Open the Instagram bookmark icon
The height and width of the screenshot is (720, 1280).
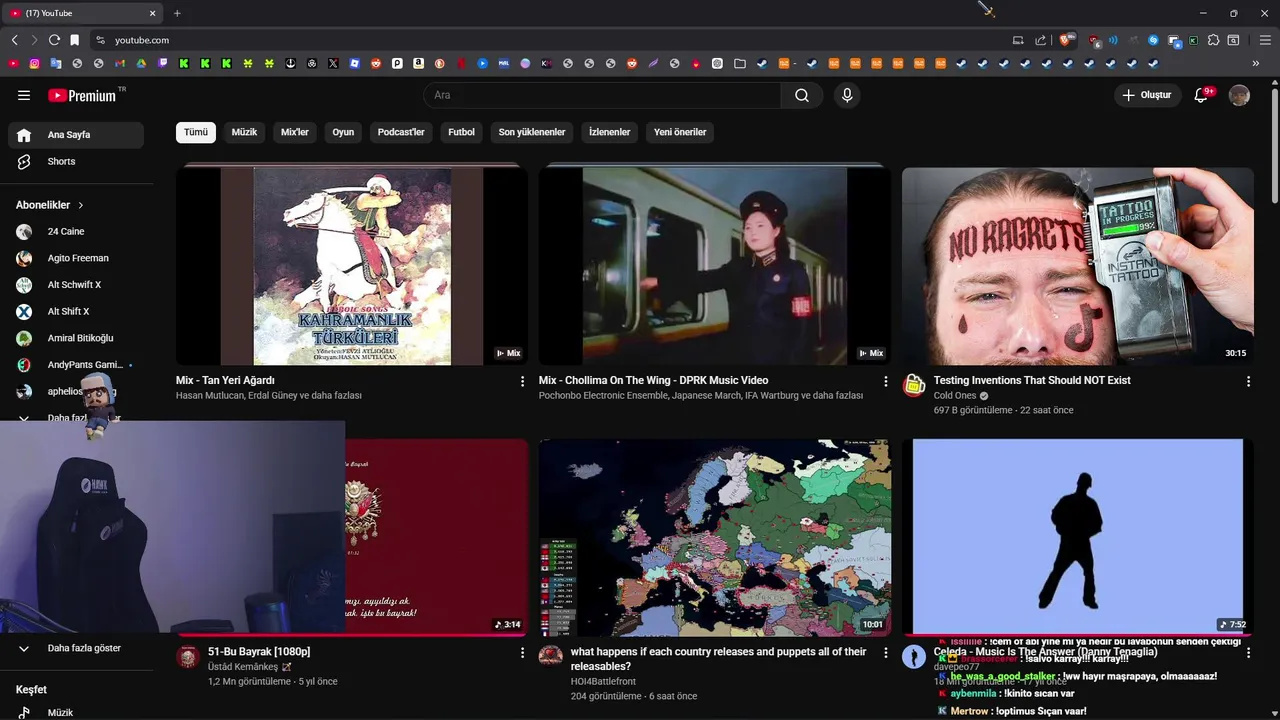click(x=35, y=63)
